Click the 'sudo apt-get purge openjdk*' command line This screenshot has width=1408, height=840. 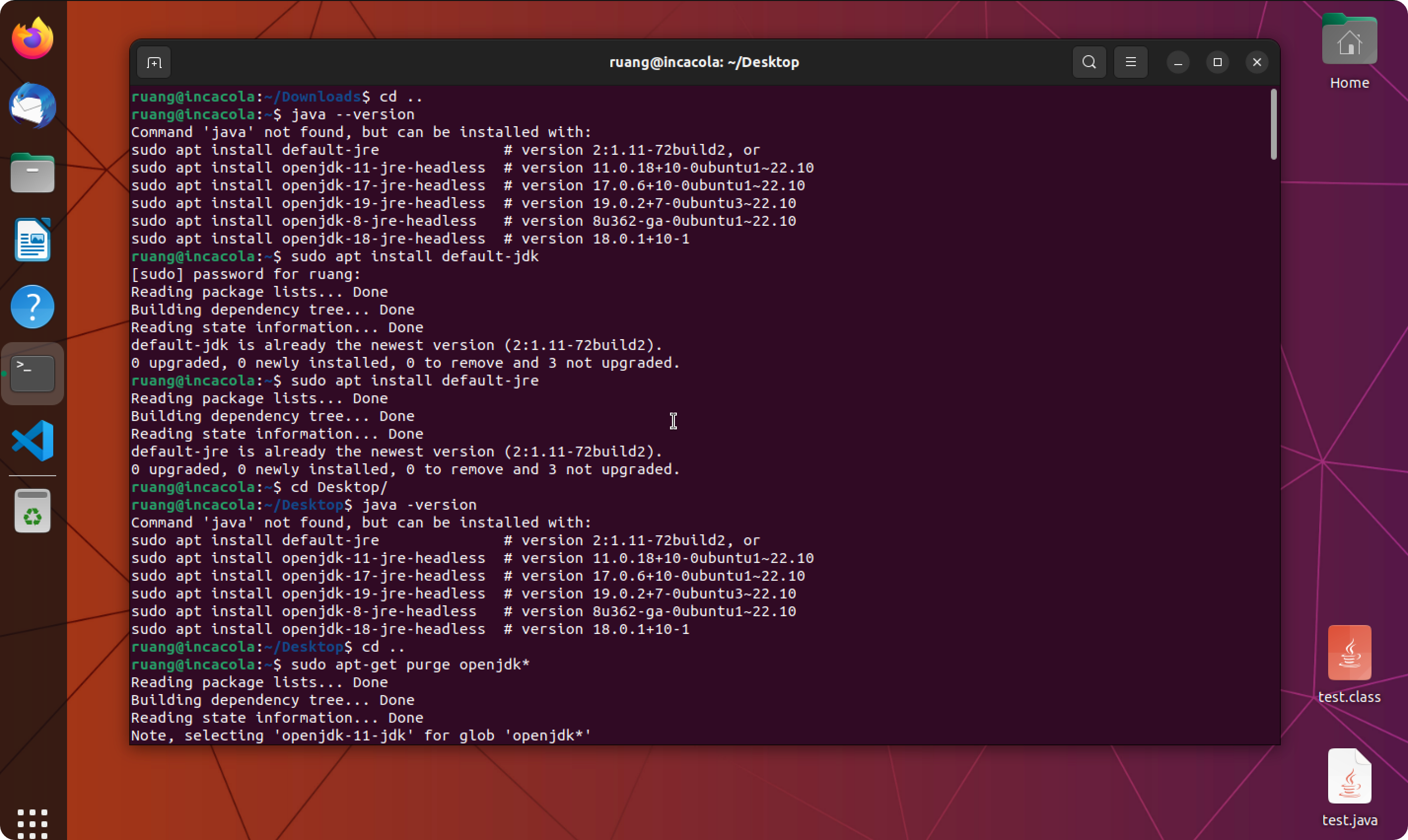(330, 665)
